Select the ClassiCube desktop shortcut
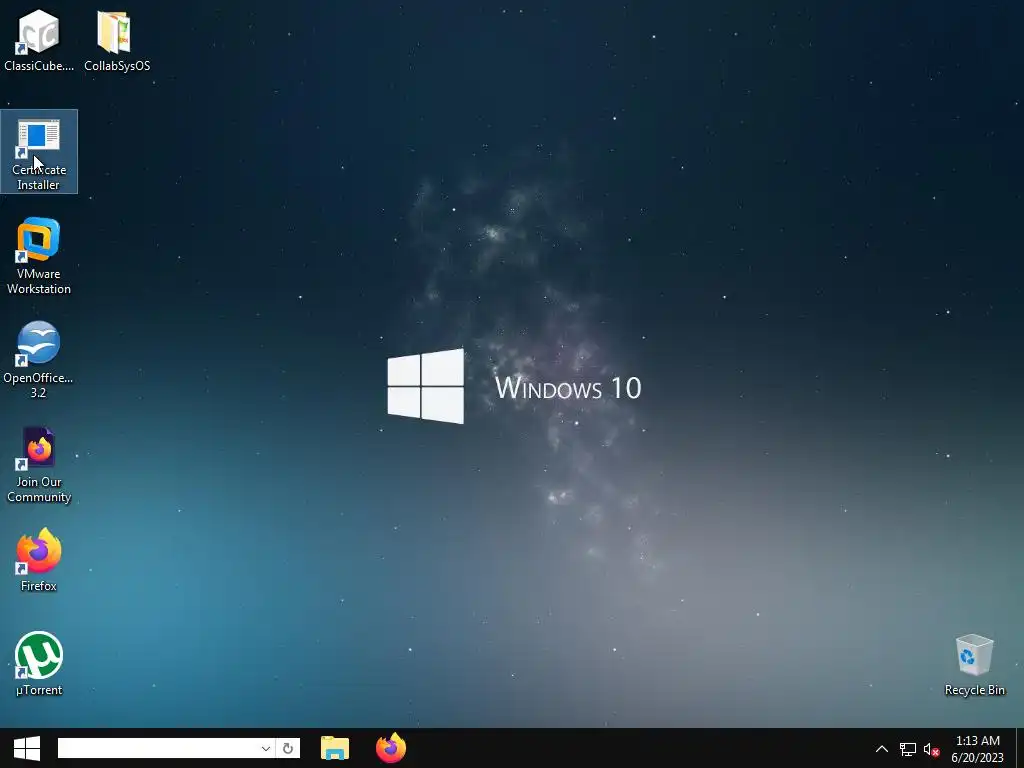The image size is (1024, 768). (39, 39)
